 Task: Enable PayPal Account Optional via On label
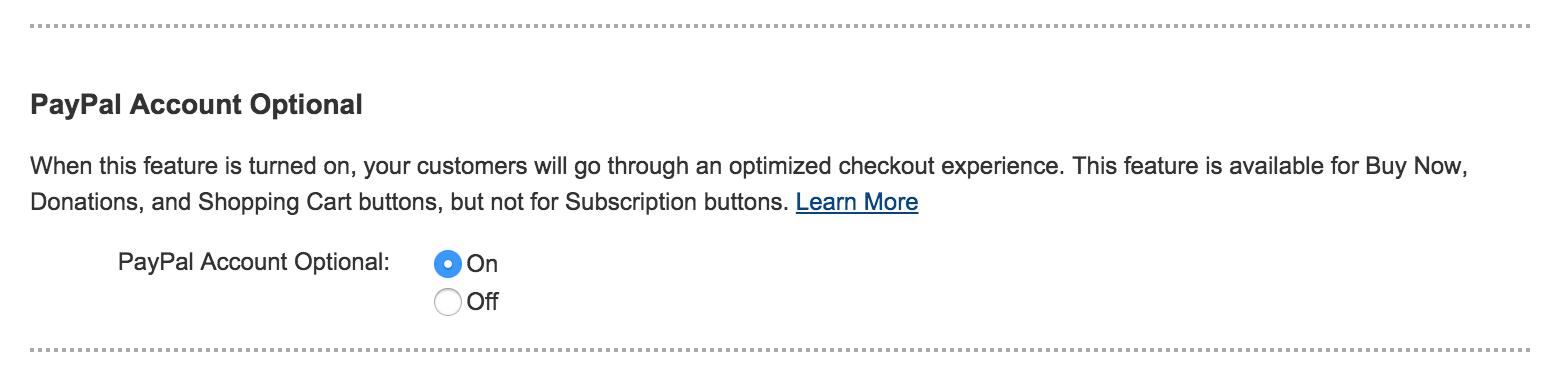point(482,264)
